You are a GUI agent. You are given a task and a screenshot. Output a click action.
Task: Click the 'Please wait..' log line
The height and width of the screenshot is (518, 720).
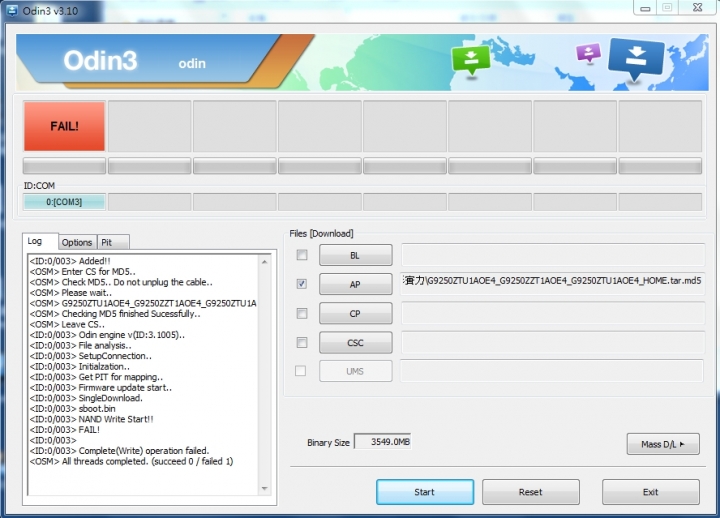71,293
